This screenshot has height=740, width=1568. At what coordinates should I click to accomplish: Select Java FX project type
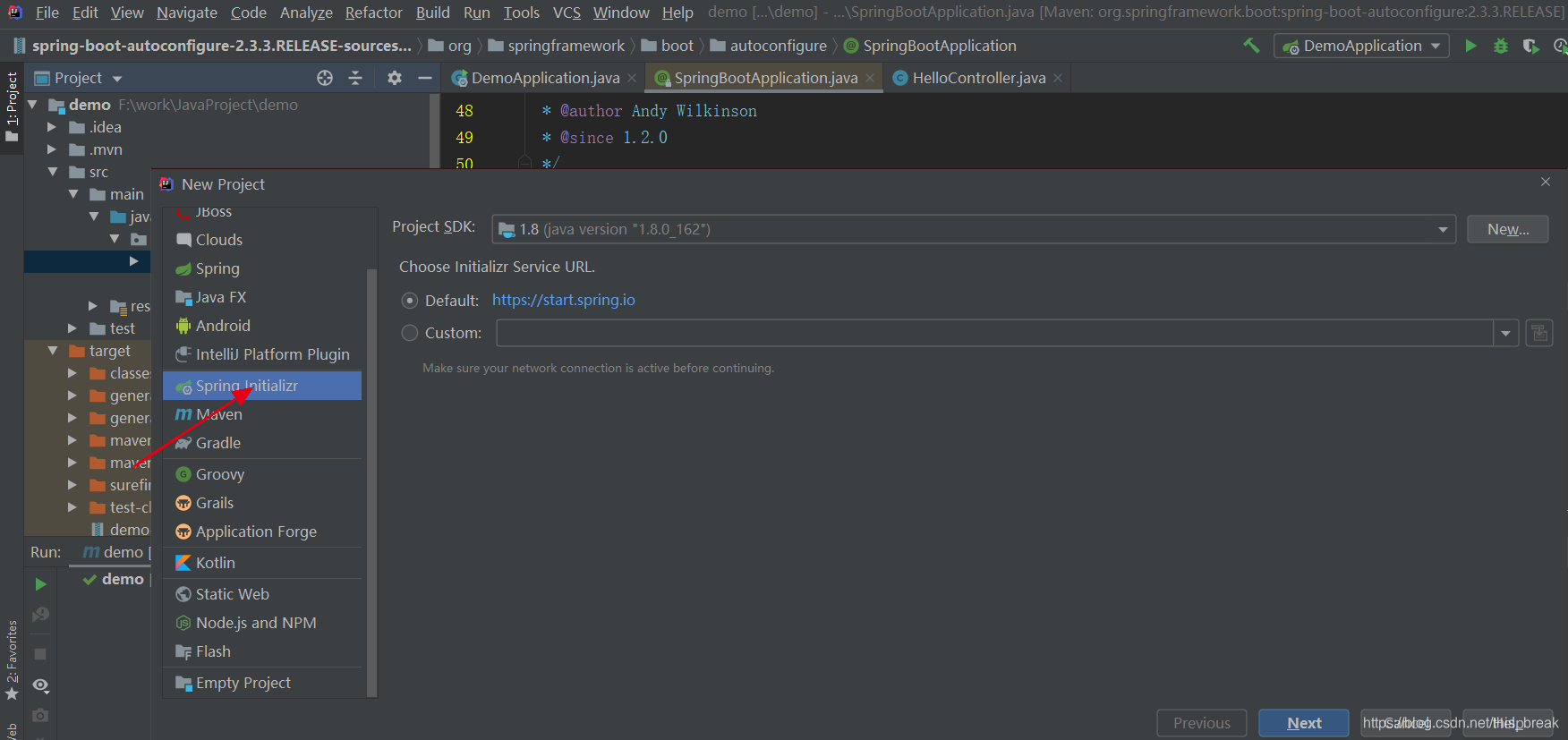pyautogui.click(x=262, y=297)
